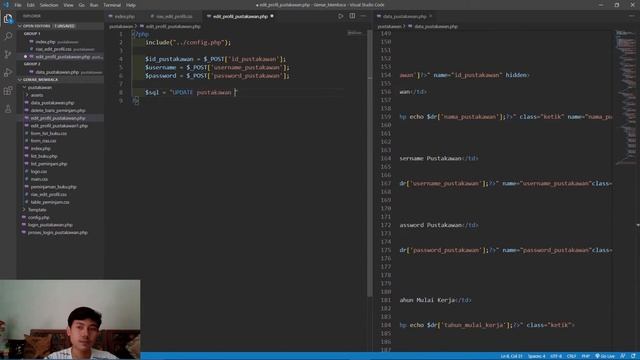Click CRLF end-of-line in status bar
Image resolution: width=640 pixels, height=360 pixels.
click(x=571, y=356)
